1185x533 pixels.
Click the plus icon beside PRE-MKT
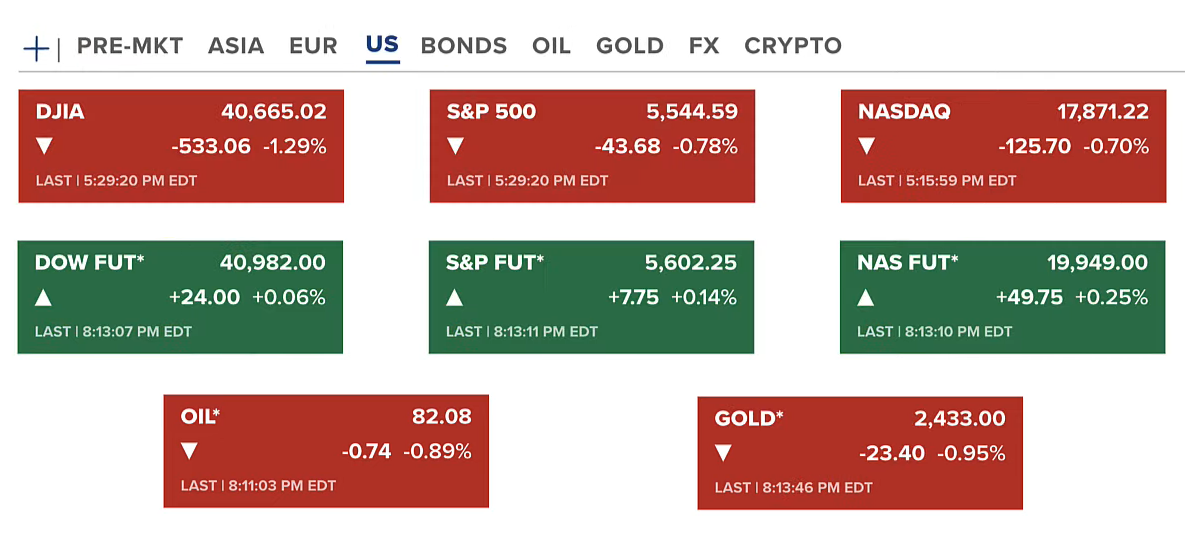point(36,47)
